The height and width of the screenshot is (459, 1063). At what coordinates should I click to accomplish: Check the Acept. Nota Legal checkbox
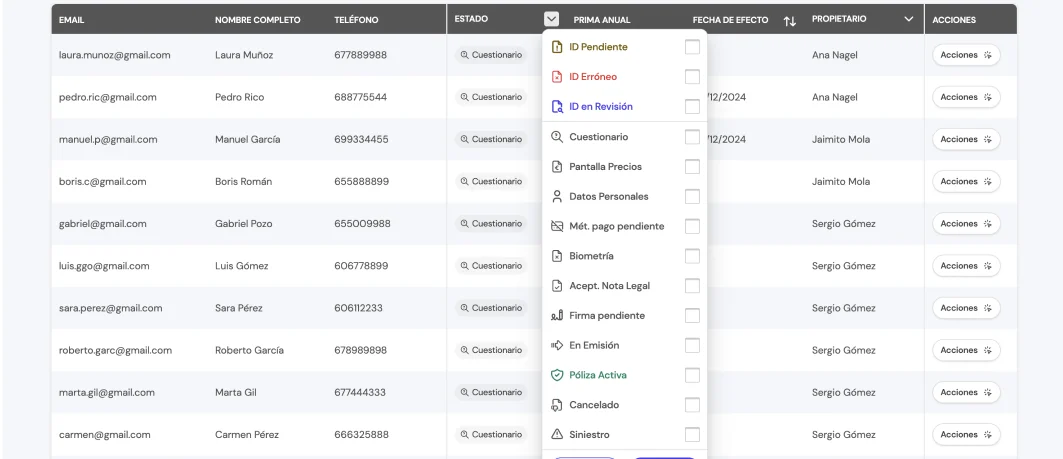tap(692, 286)
